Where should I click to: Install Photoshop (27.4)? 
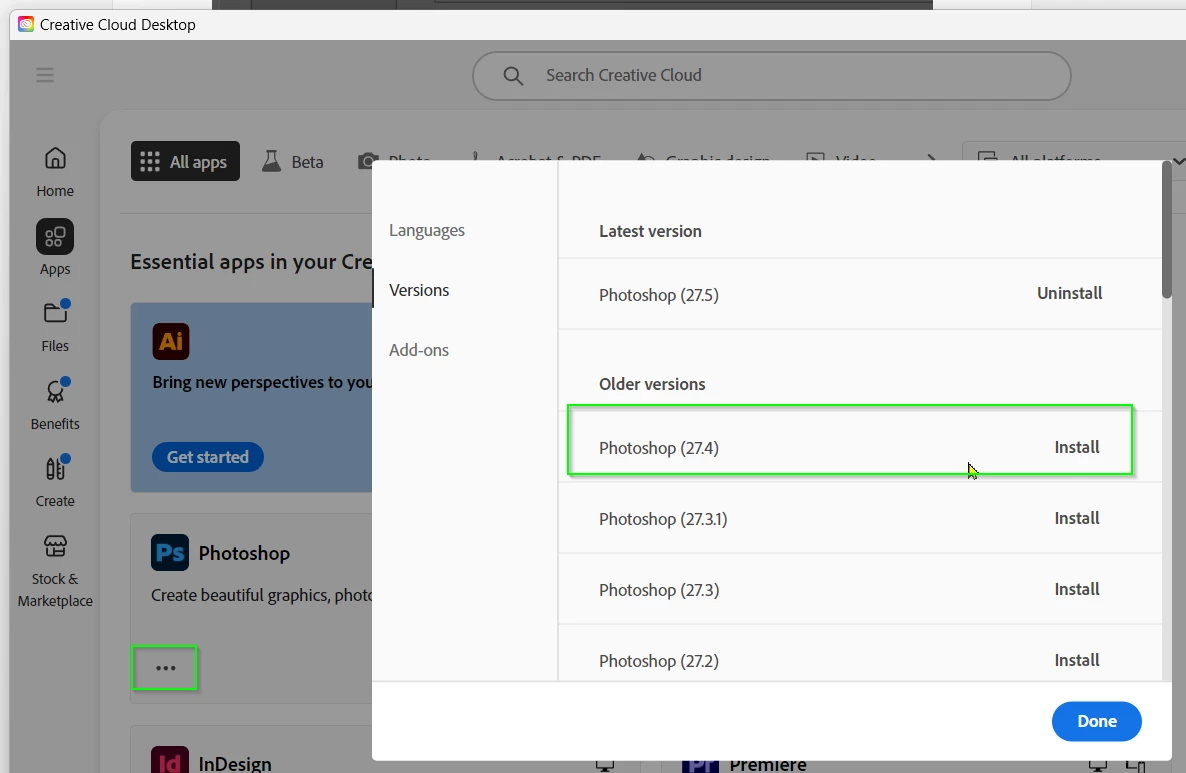click(1077, 447)
